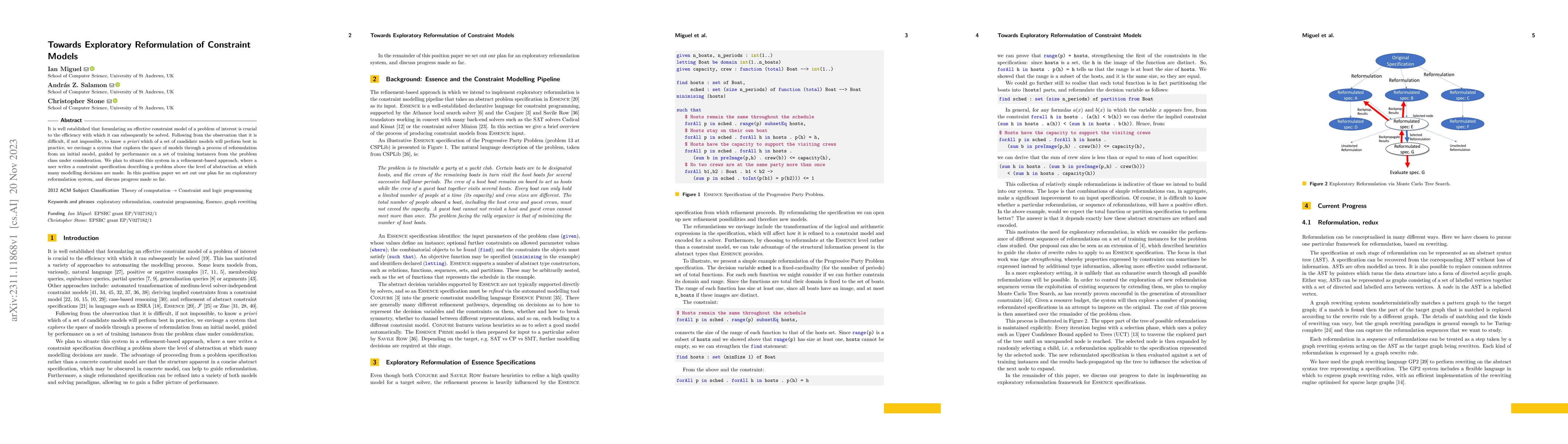Click the Backpropagate Results label in Figure 2
This screenshot has height=444, width=1568.
(1389, 139)
